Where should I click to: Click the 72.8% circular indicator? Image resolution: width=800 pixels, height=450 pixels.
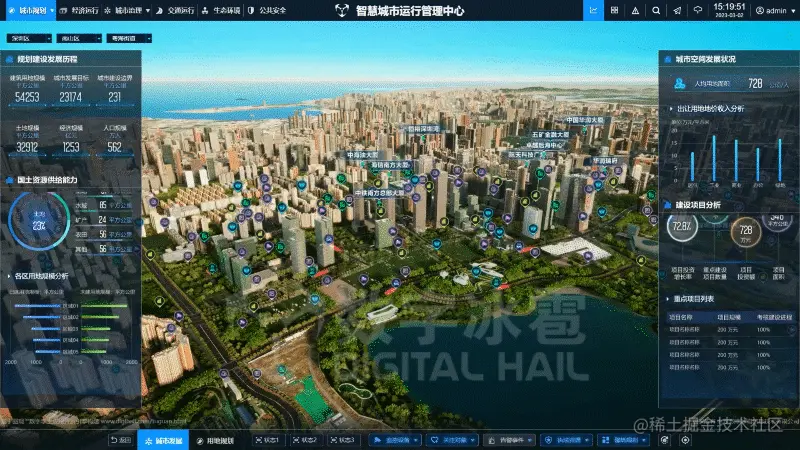click(682, 226)
